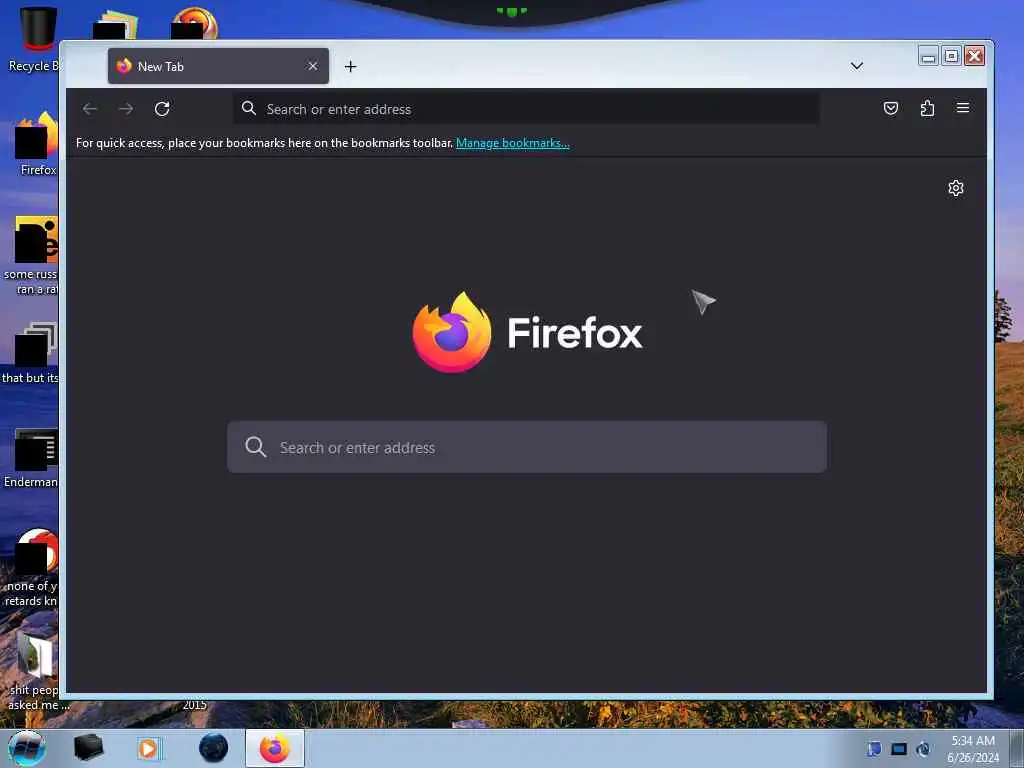1024x768 pixels.
Task: Click the monitor system tray icon
Action: (x=899, y=748)
